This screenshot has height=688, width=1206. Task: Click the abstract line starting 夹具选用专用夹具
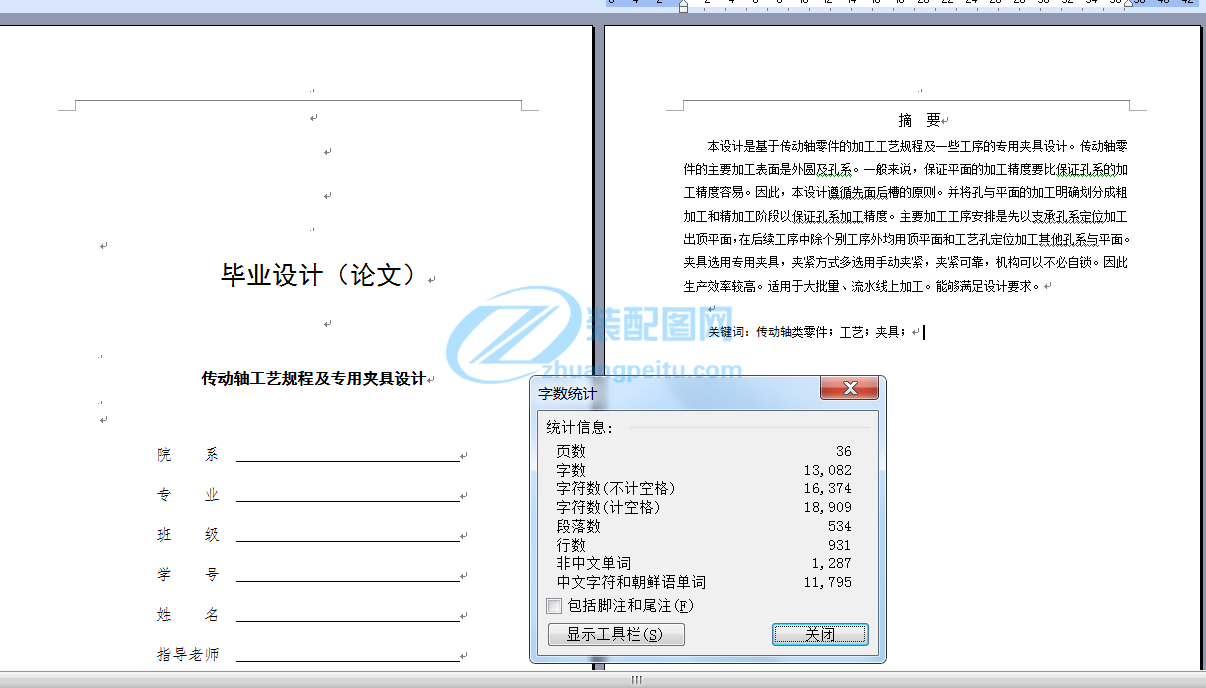[906, 262]
